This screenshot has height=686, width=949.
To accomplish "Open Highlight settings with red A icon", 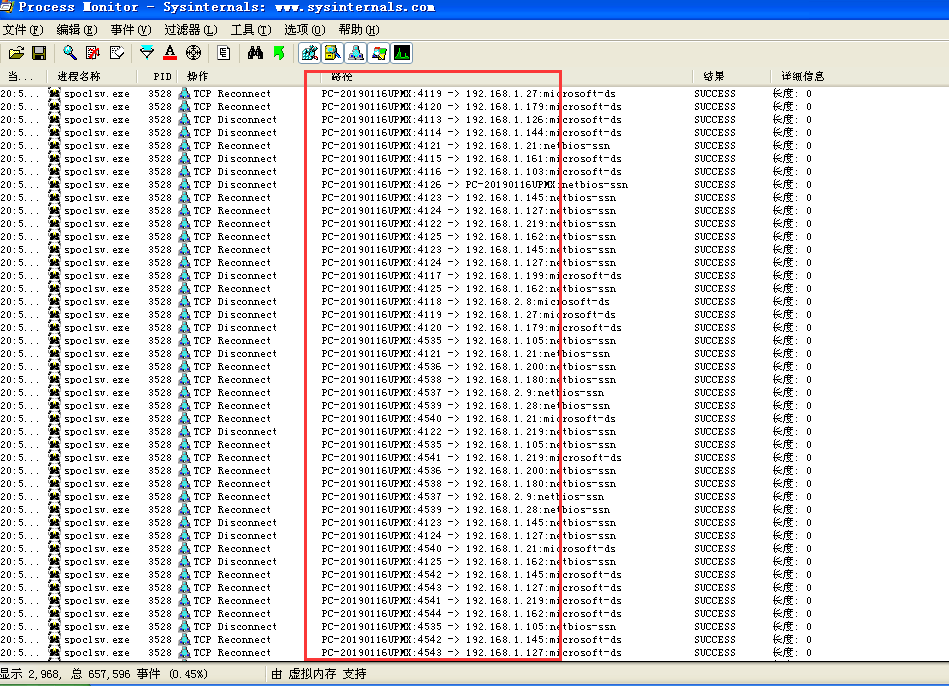I will click(170, 53).
